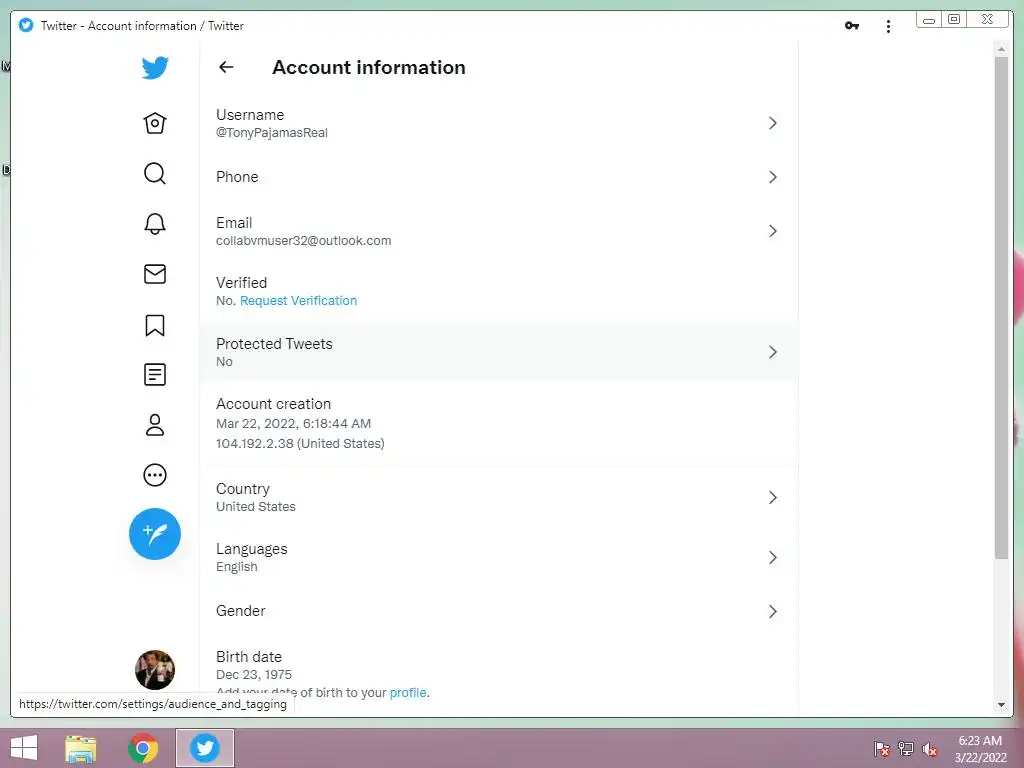Click the Birth date label
The image size is (1024, 768).
coord(249,657)
